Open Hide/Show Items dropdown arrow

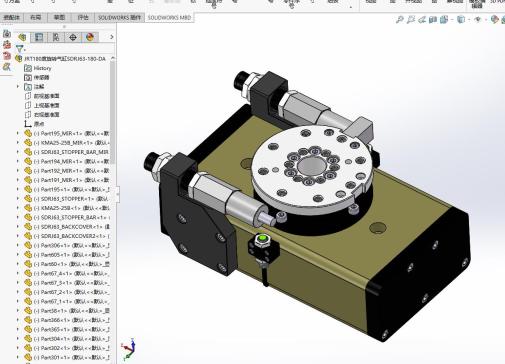486,20
